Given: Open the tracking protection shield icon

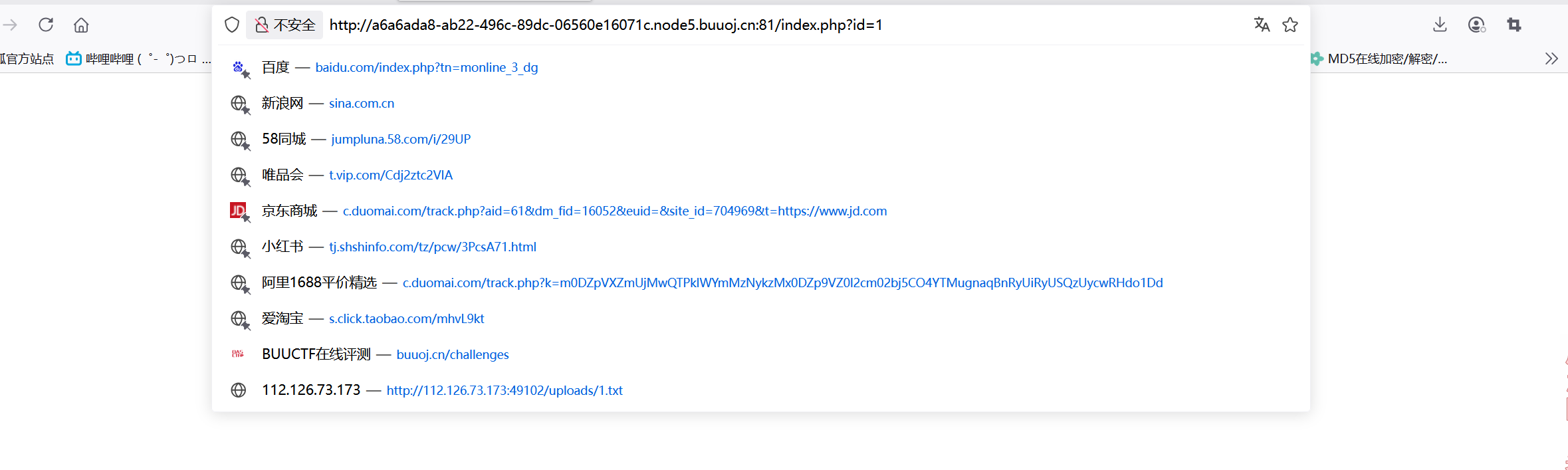Looking at the screenshot, I should pyautogui.click(x=232, y=25).
